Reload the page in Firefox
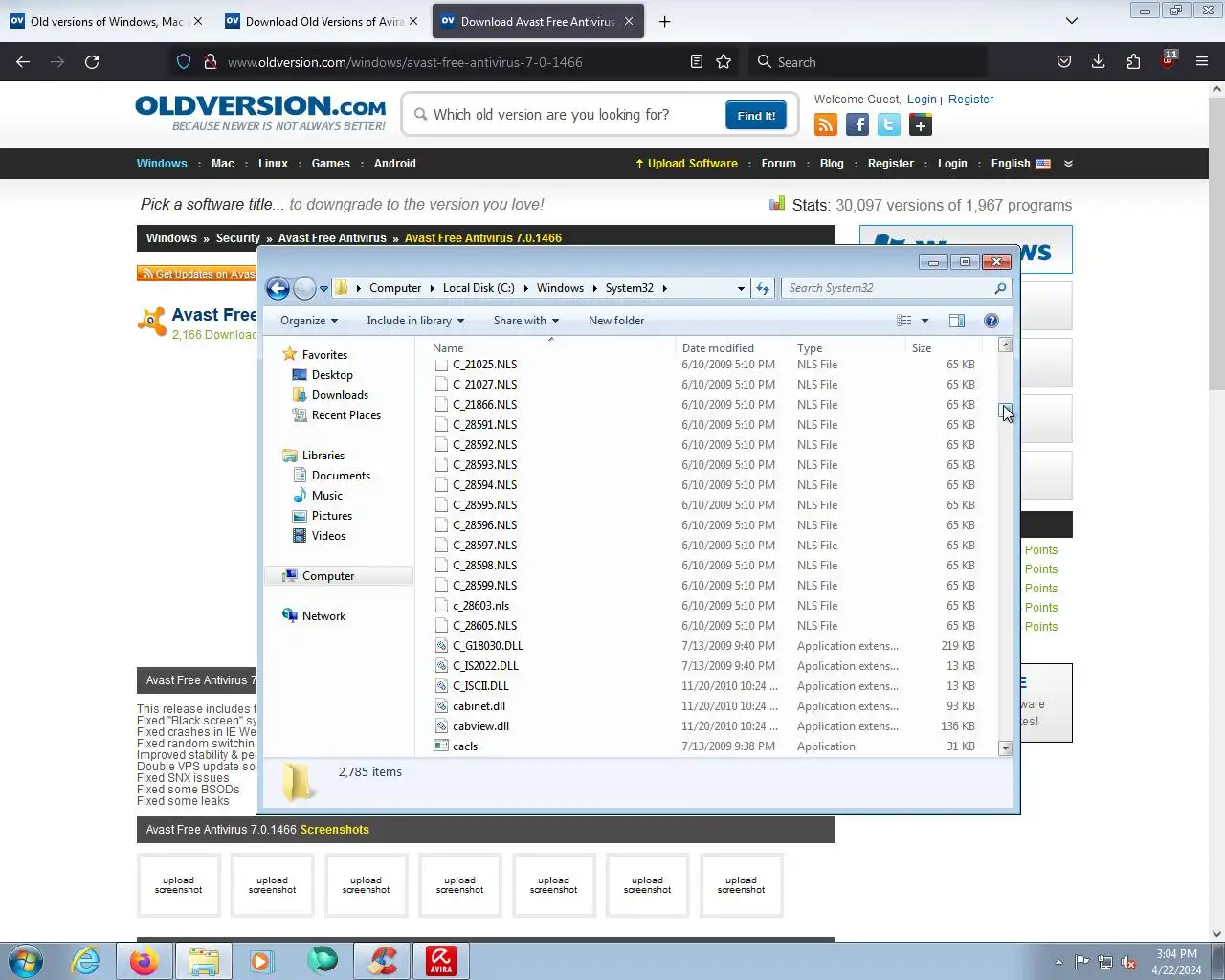The width and height of the screenshot is (1225, 980). pos(92,61)
